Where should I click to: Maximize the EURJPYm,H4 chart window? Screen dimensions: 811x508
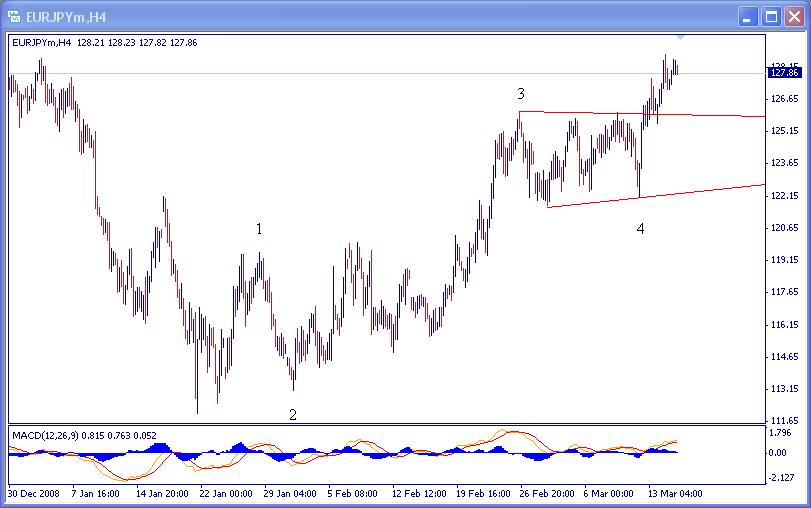coord(771,17)
